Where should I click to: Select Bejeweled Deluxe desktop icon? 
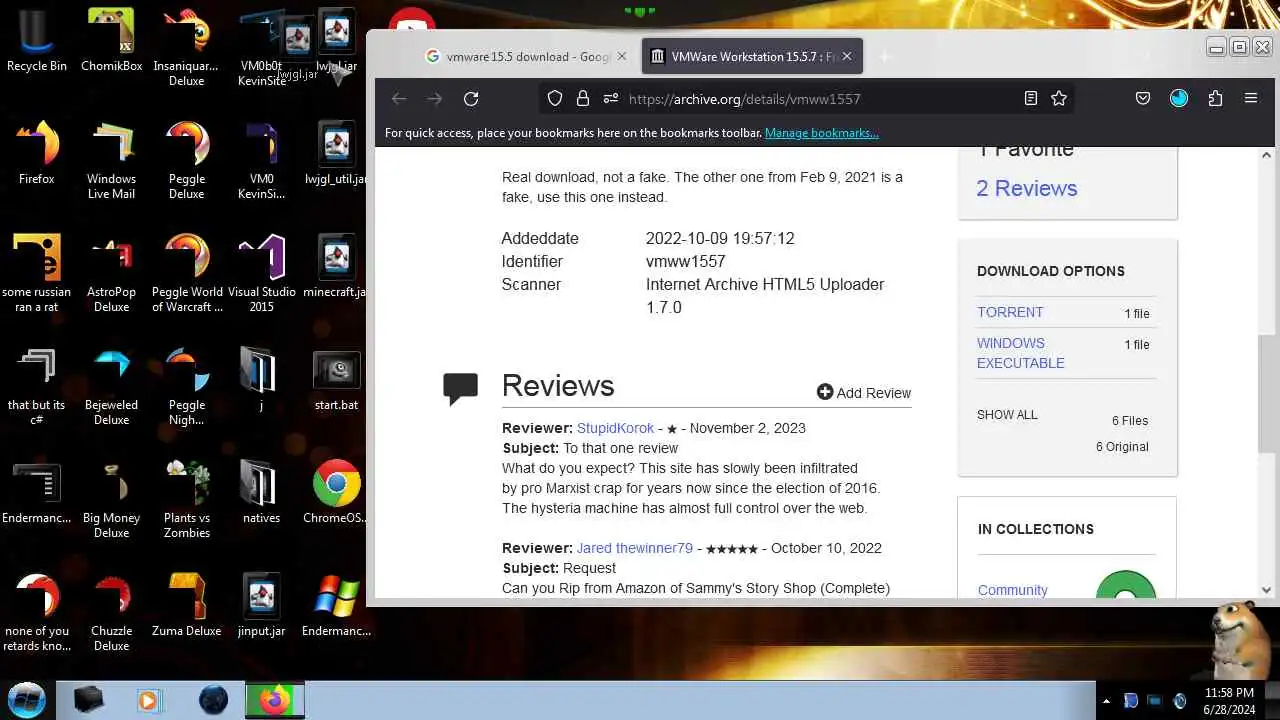pos(111,386)
